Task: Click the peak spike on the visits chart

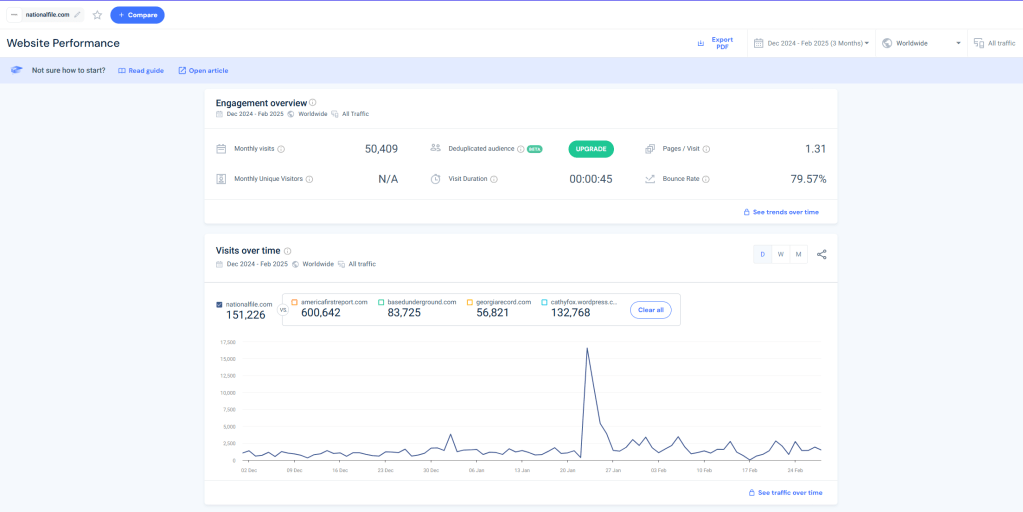Action: tap(587, 349)
